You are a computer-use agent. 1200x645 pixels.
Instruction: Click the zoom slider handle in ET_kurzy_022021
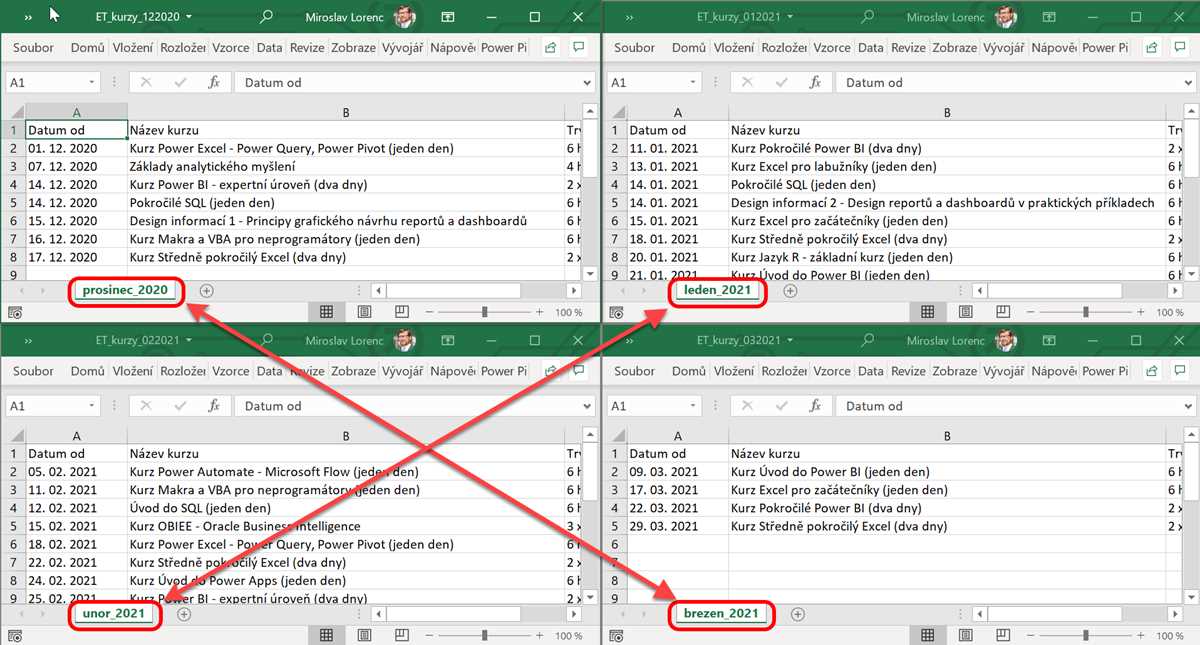[484, 635]
